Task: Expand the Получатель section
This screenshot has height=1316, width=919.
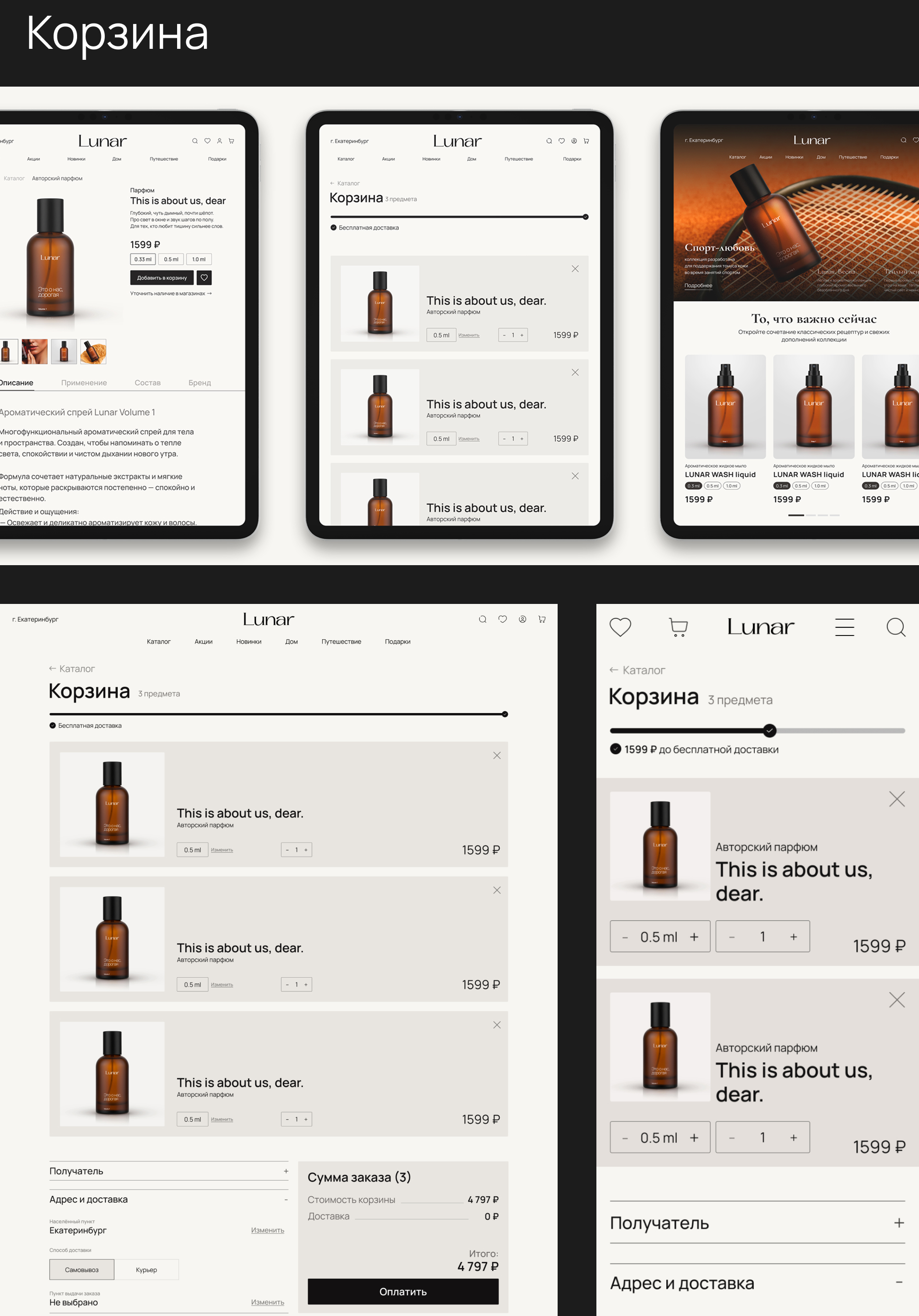Action: coord(285,1171)
